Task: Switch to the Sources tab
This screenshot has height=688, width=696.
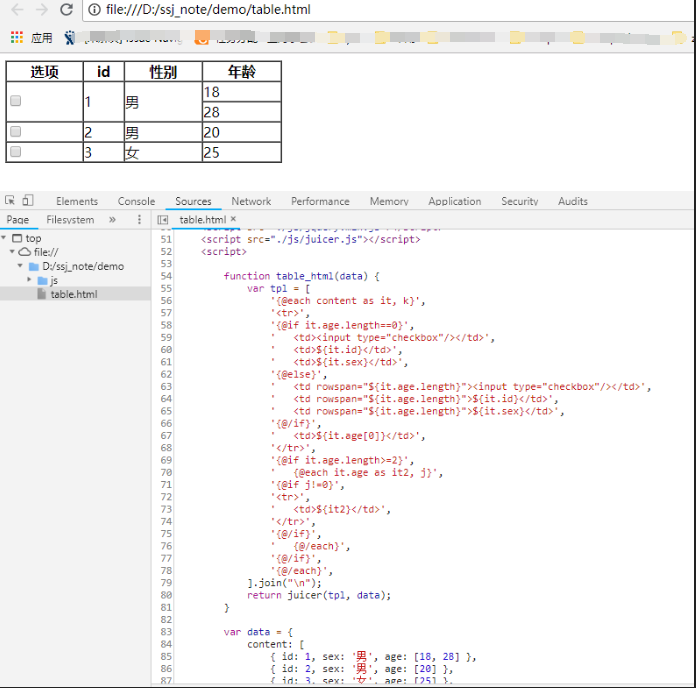Action: point(193,202)
